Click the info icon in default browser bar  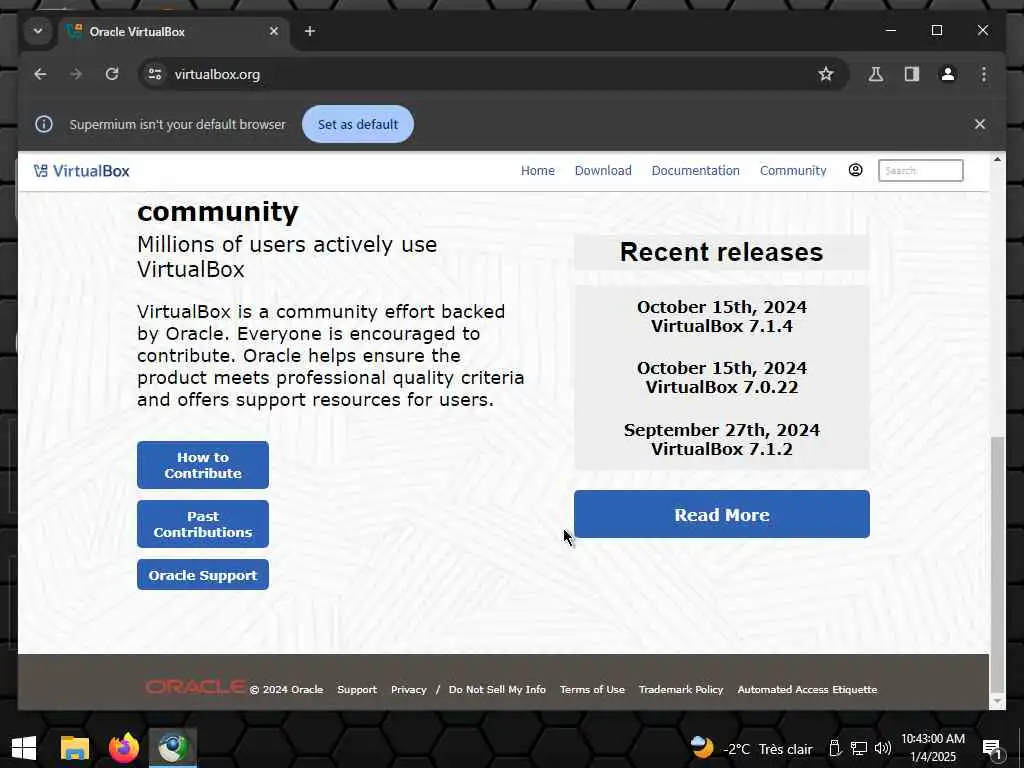[x=44, y=124]
